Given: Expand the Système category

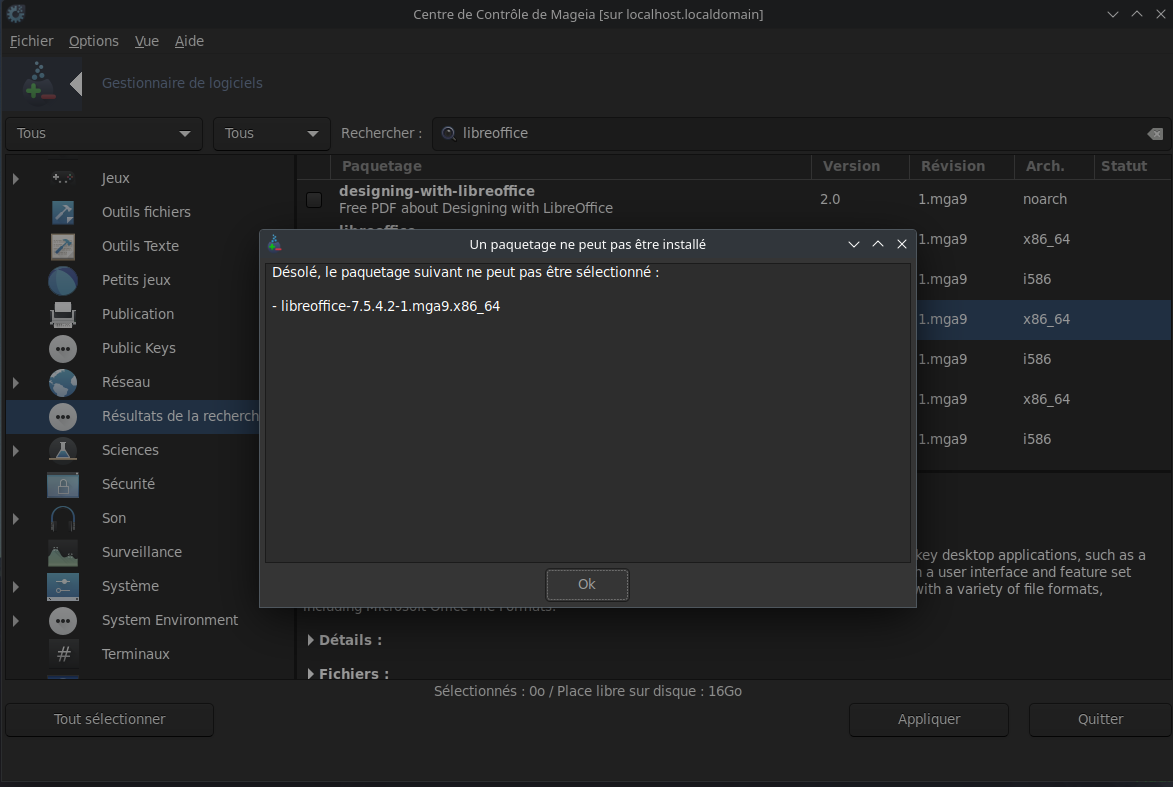Looking at the screenshot, I should pyautogui.click(x=16, y=587).
